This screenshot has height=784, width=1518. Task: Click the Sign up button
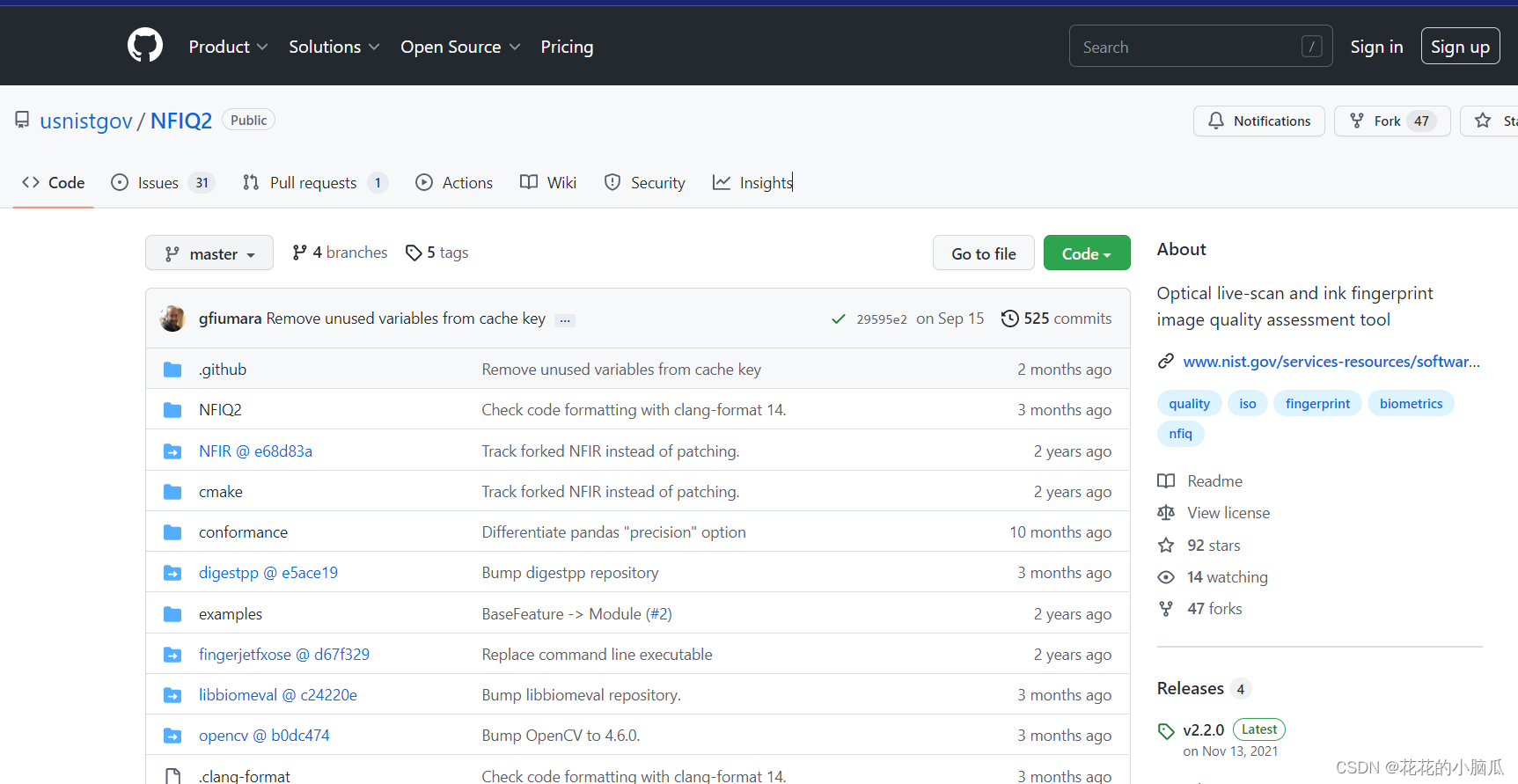pyautogui.click(x=1460, y=47)
